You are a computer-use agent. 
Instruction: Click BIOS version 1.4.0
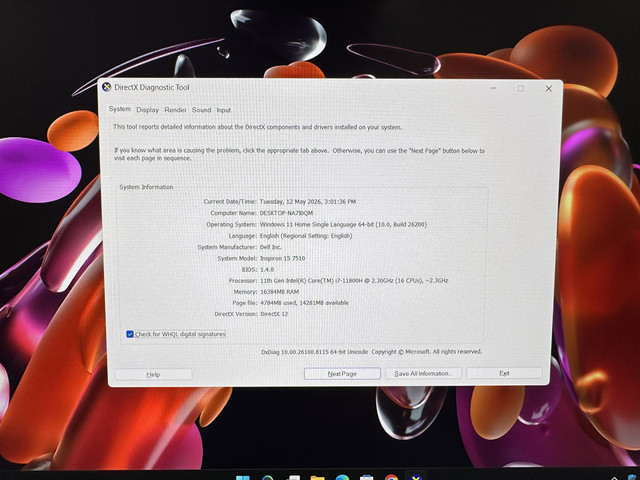tap(267, 270)
